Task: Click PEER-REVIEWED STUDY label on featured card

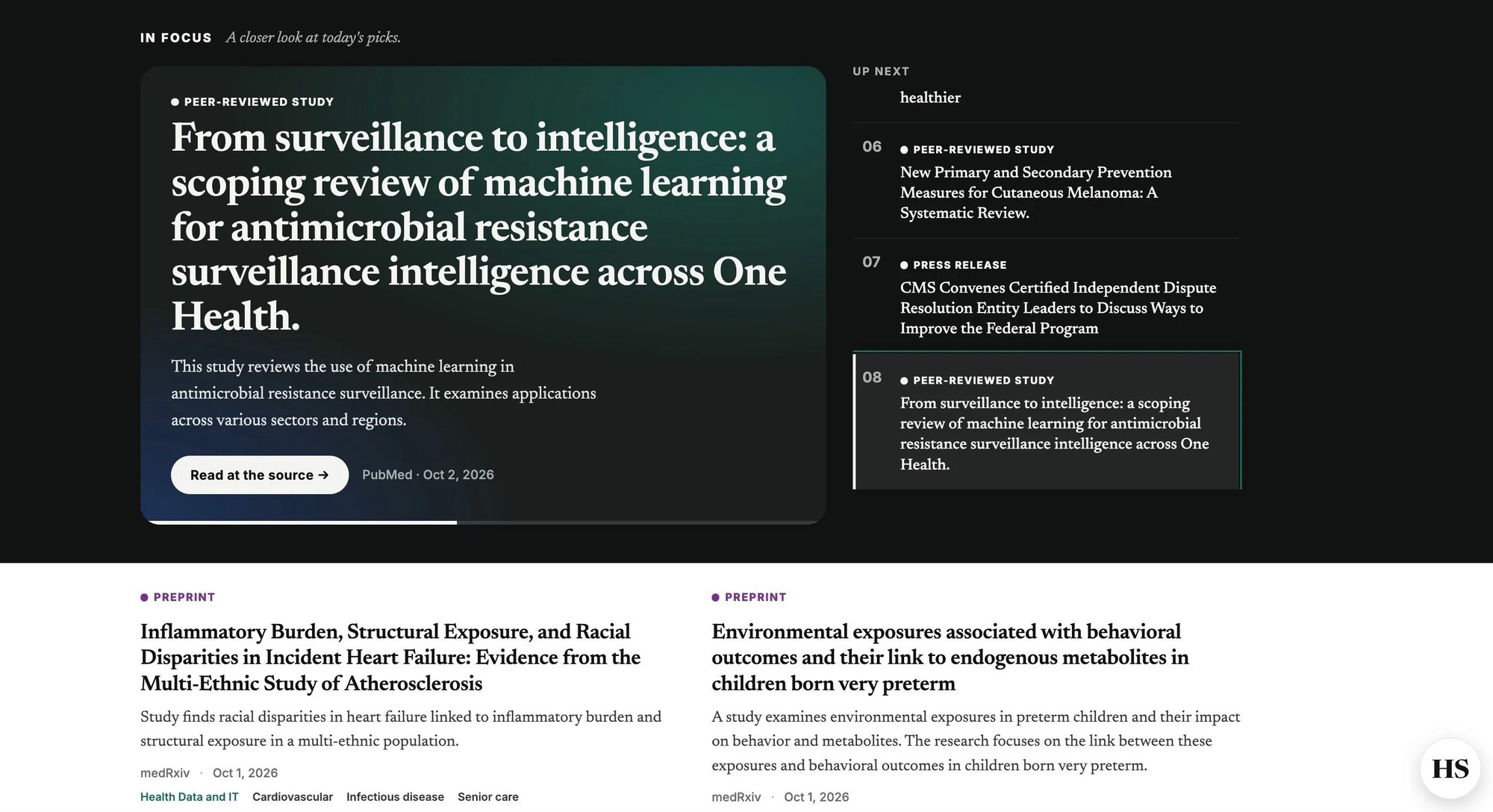Action: [252, 101]
